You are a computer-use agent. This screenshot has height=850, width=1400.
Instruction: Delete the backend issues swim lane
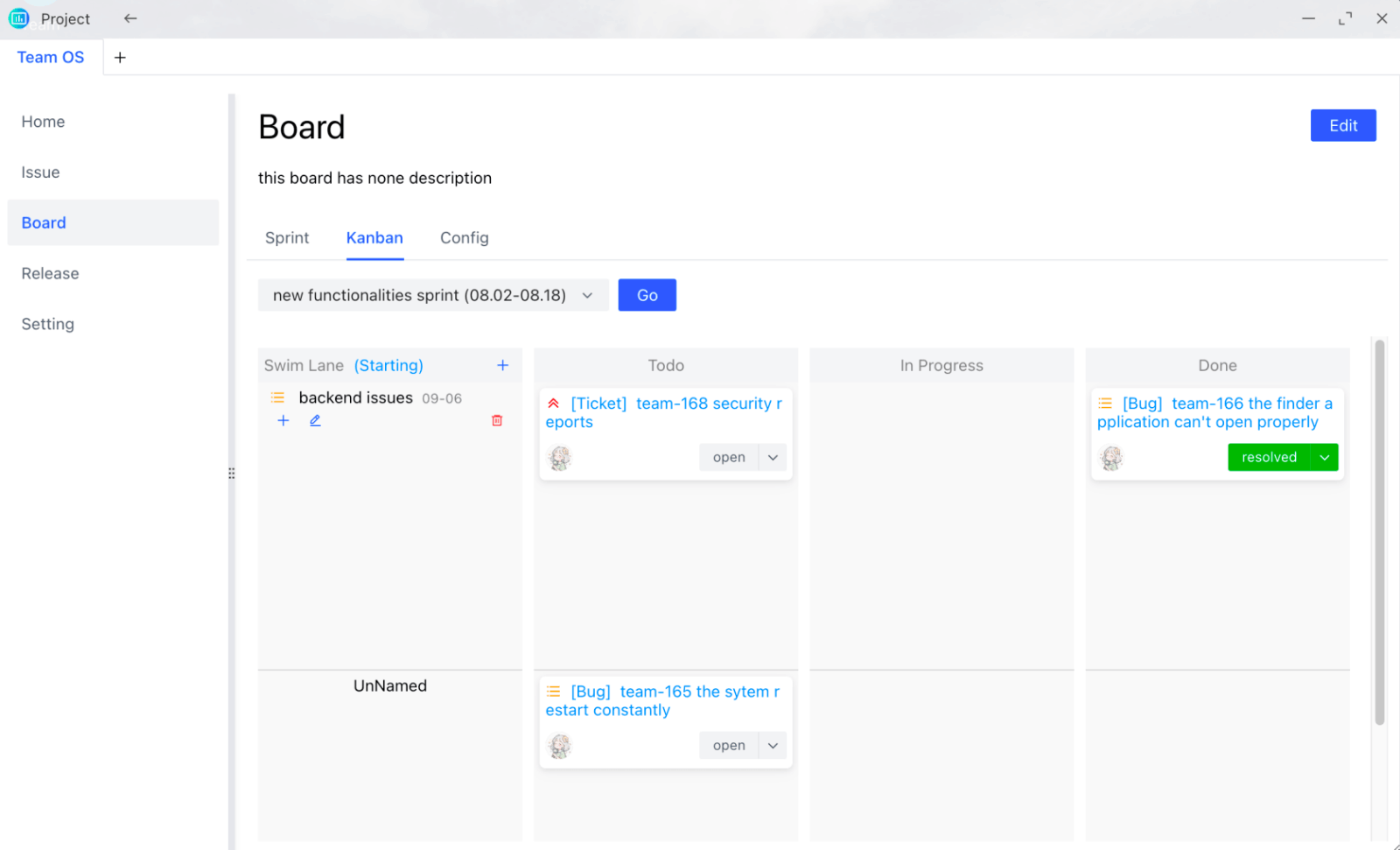pyautogui.click(x=497, y=421)
